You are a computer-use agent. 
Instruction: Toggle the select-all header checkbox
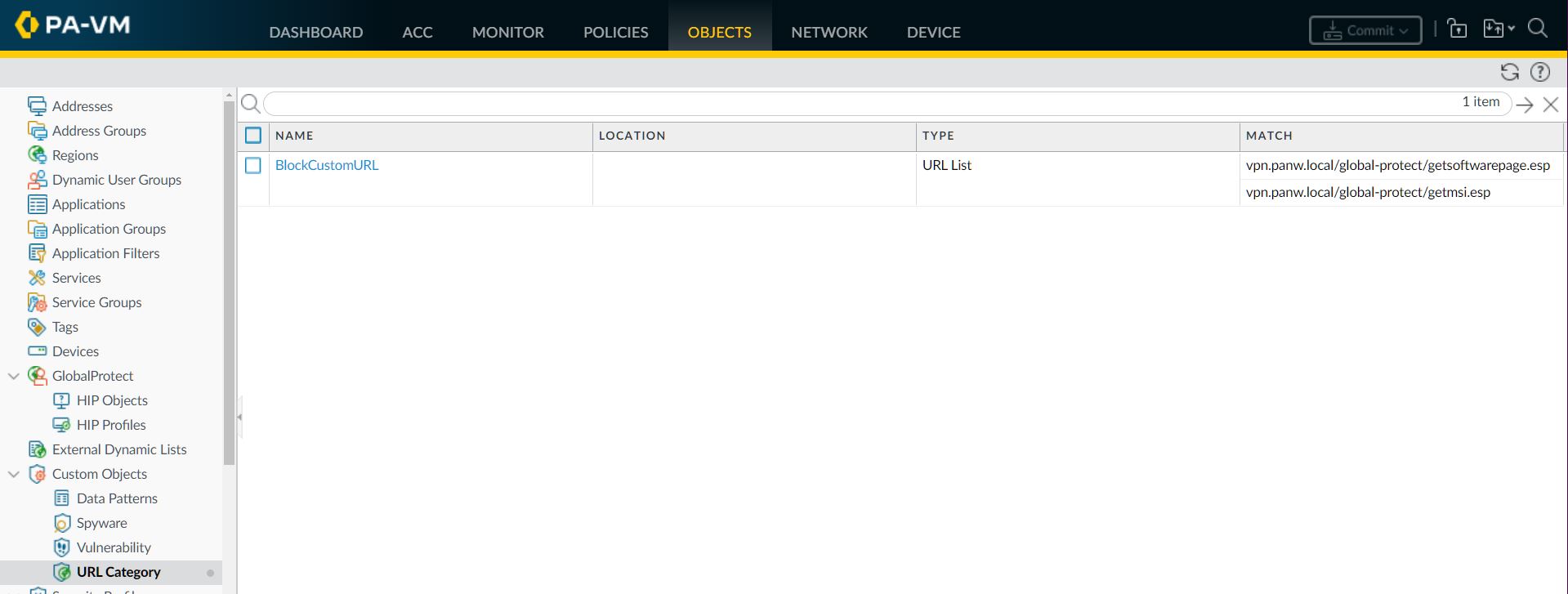[253, 136]
